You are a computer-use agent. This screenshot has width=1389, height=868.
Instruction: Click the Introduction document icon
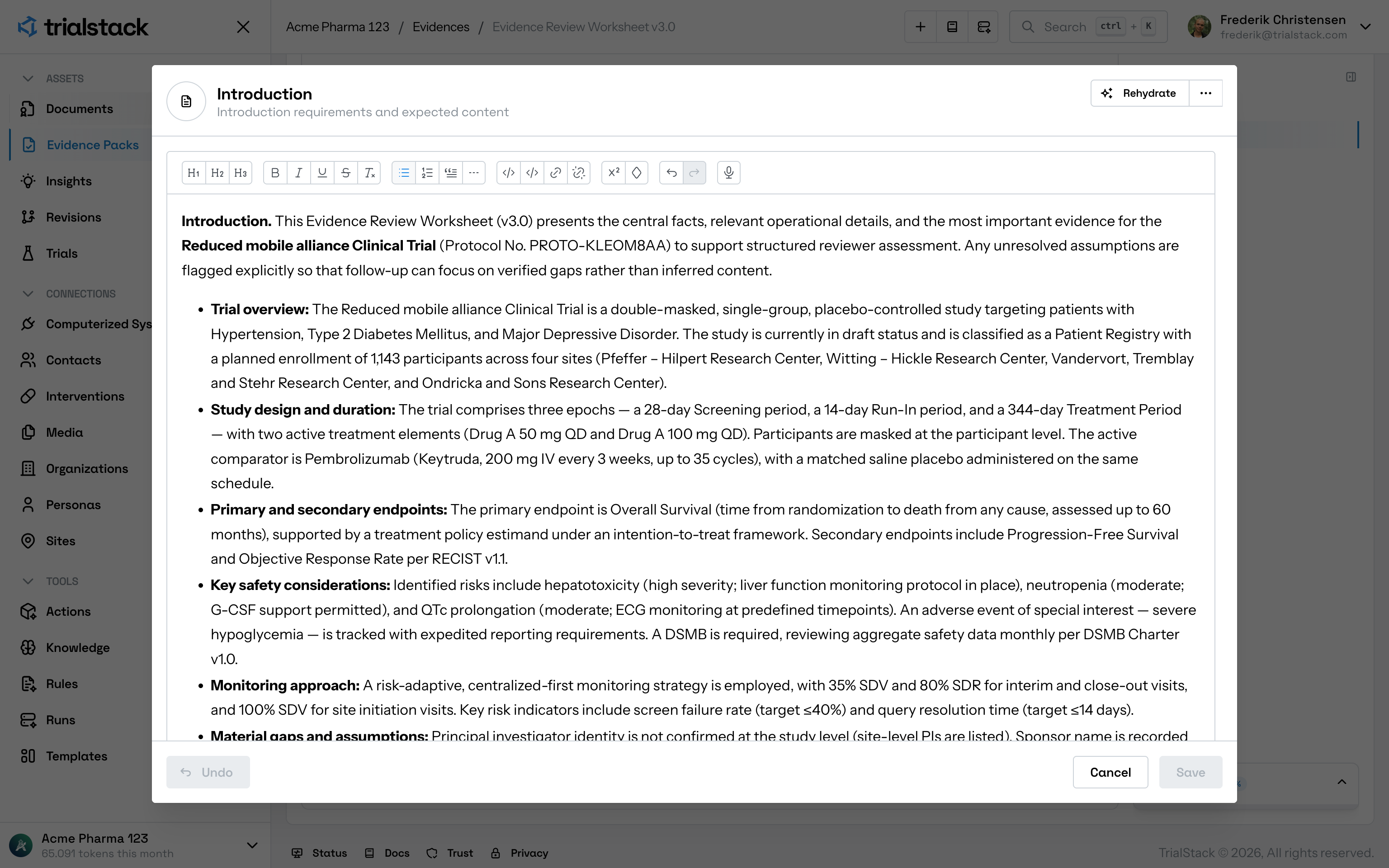(186, 102)
